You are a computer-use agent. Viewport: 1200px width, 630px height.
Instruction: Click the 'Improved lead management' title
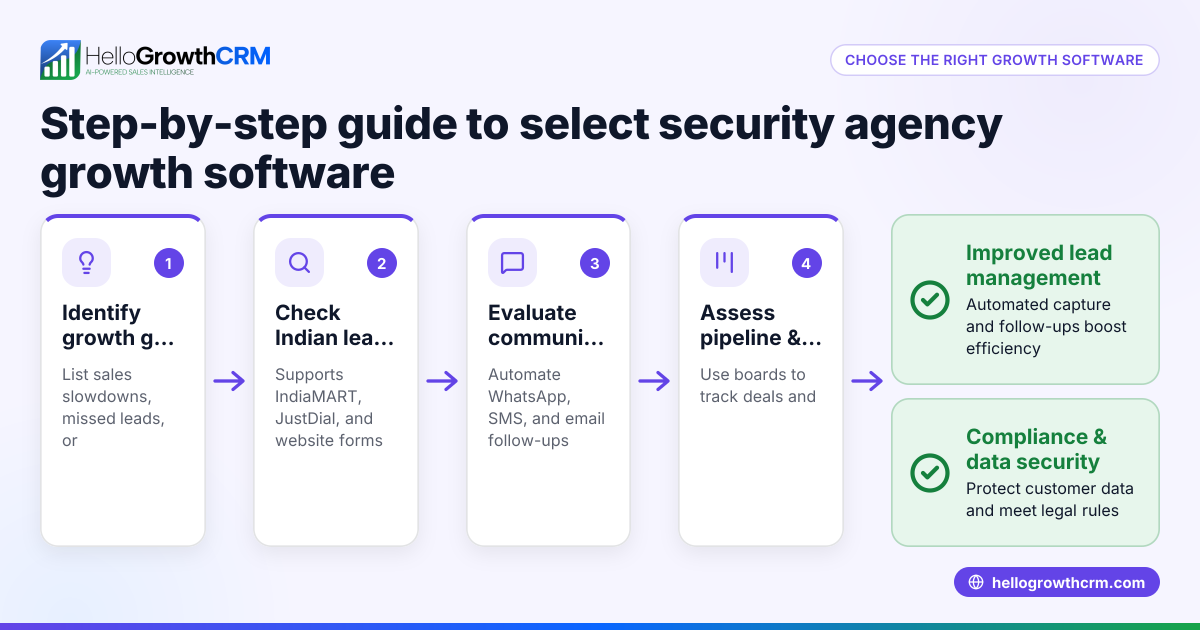point(1039,265)
